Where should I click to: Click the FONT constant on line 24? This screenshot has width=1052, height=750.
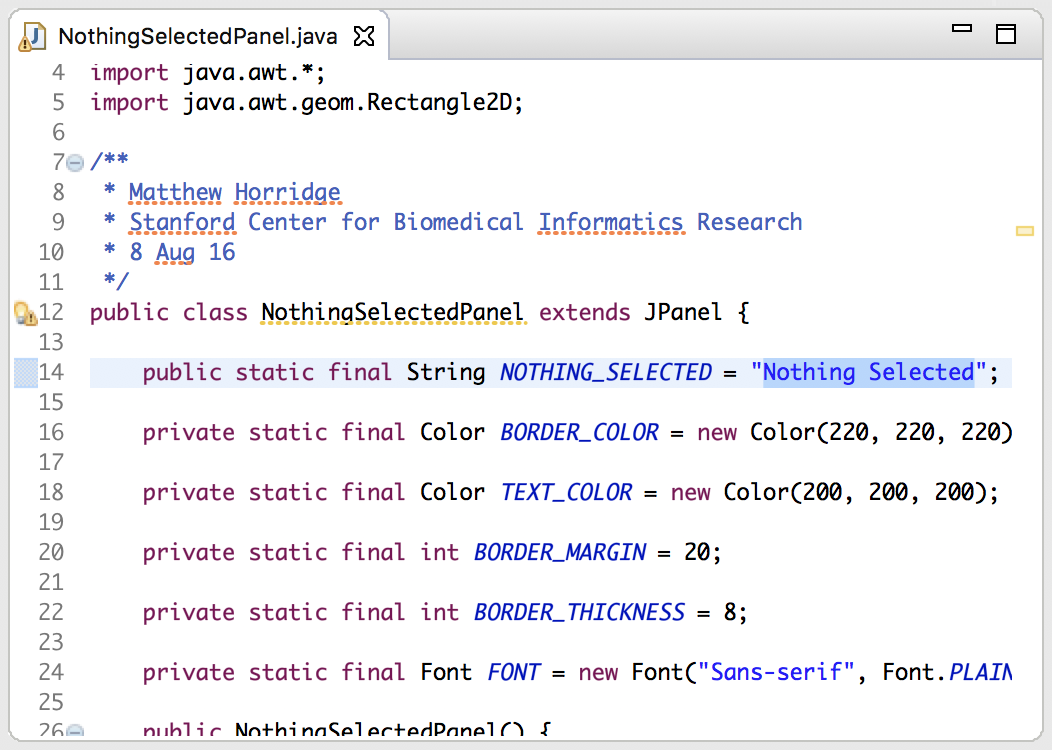(513, 672)
